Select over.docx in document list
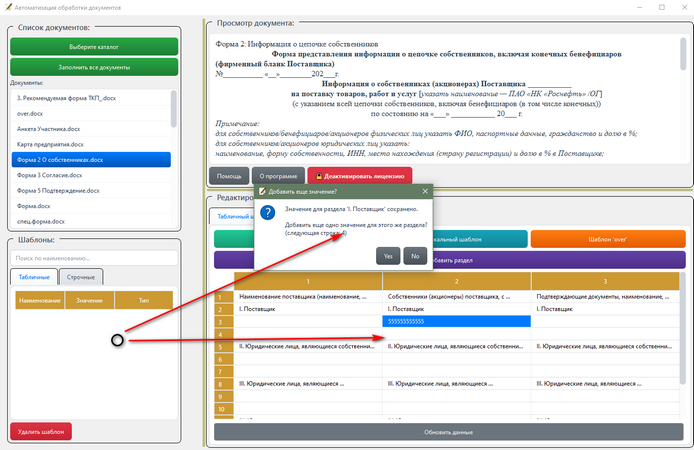Viewport: 694px width, 450px height. click(x=91, y=114)
